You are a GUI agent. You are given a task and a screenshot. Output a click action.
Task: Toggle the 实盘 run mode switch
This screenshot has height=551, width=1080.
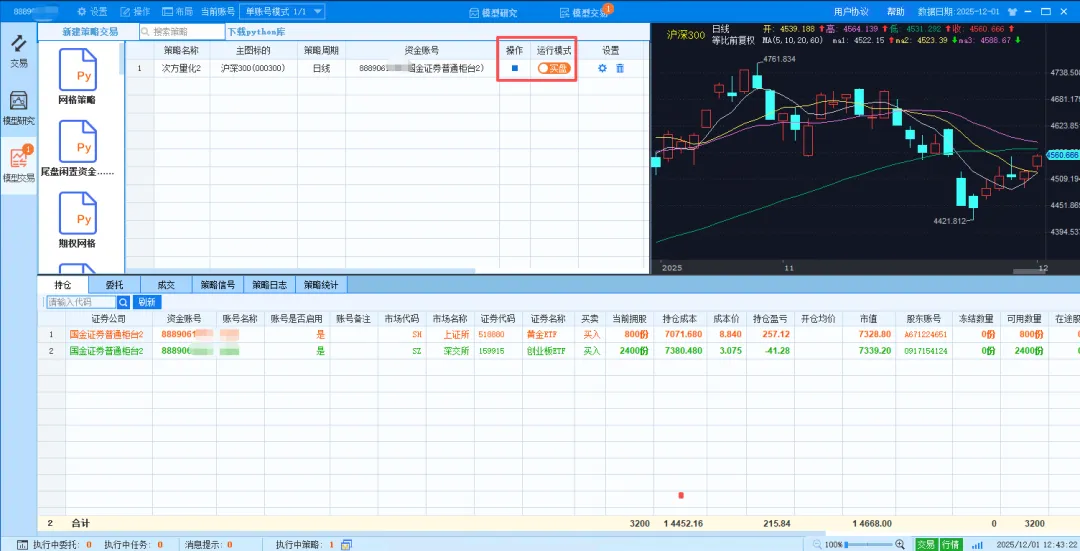(554, 68)
